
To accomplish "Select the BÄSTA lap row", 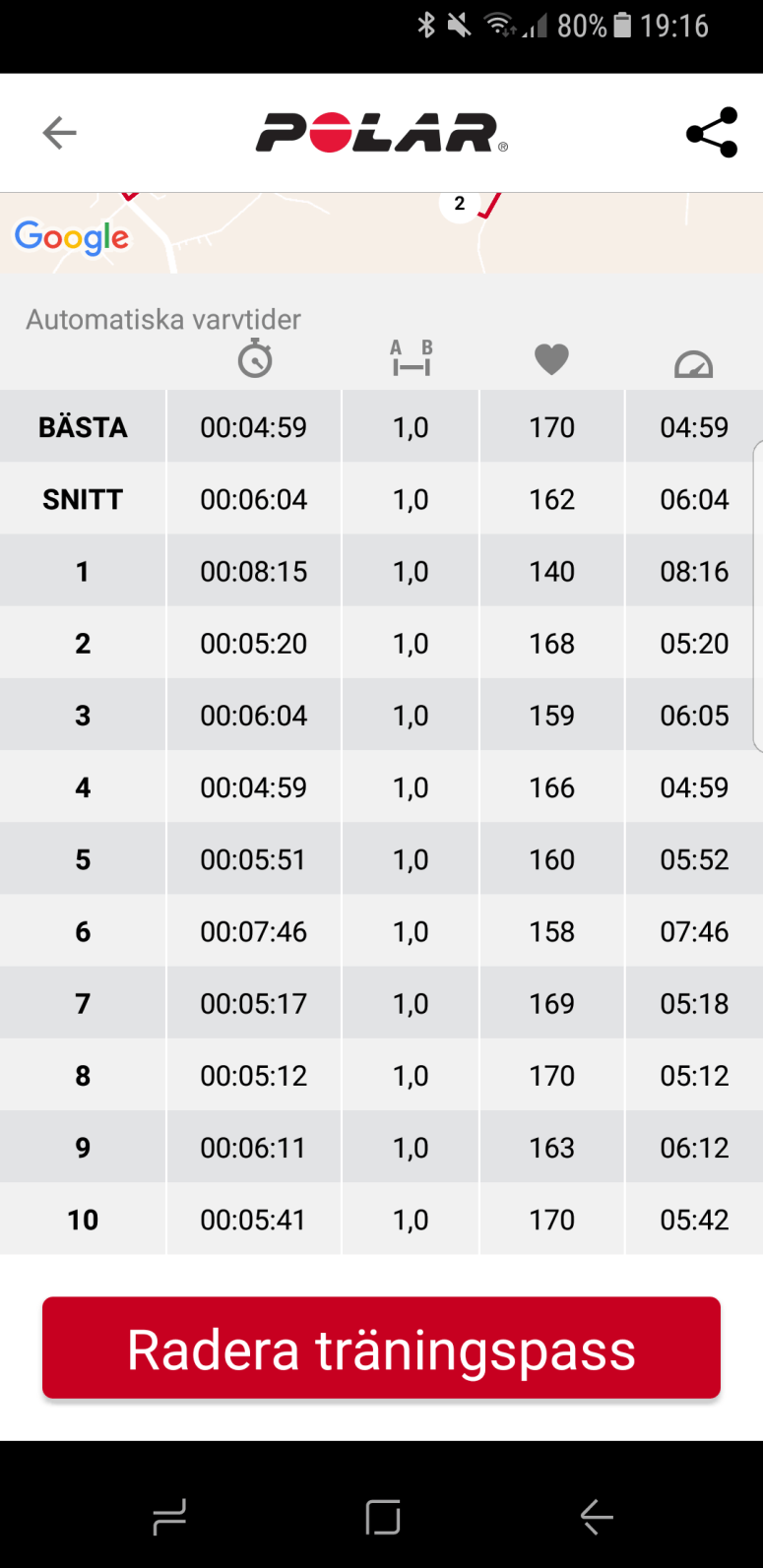I will (x=83, y=427).
